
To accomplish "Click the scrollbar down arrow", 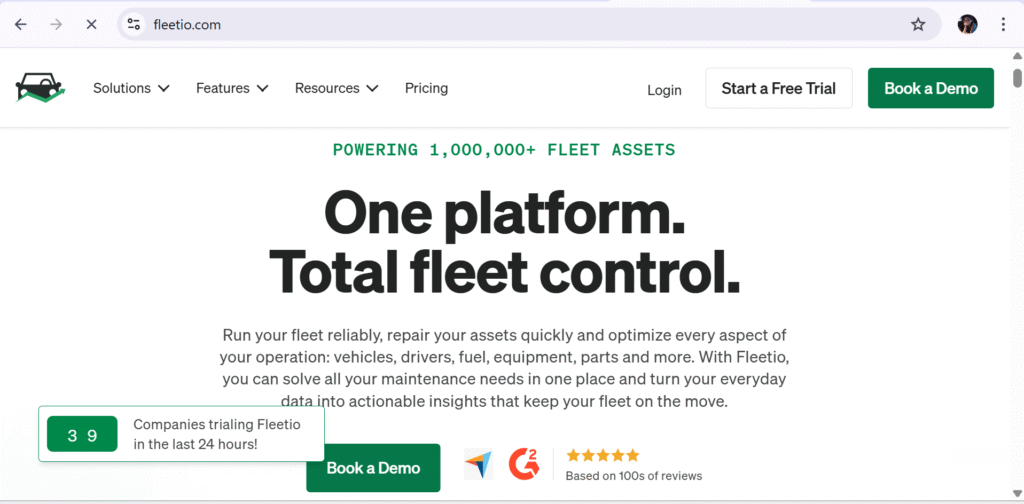I will tap(1017, 494).
